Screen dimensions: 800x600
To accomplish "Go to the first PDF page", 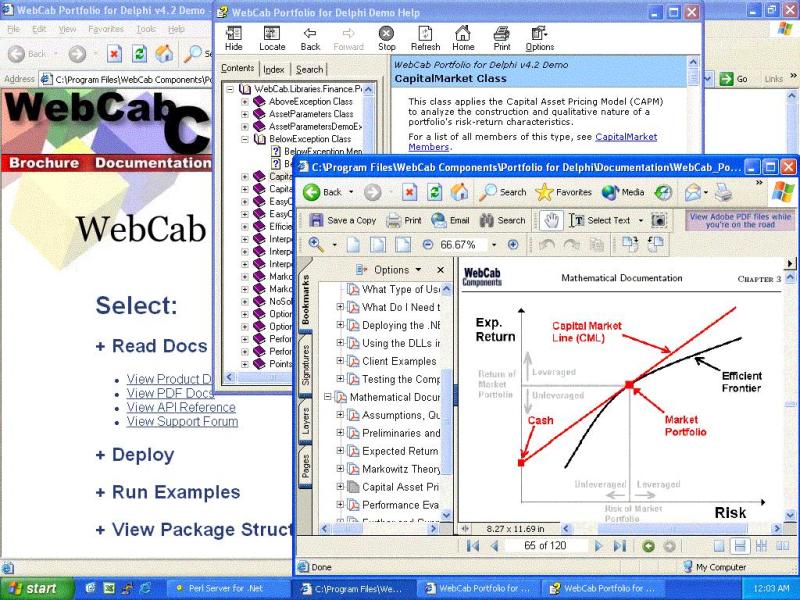I will coord(473,546).
